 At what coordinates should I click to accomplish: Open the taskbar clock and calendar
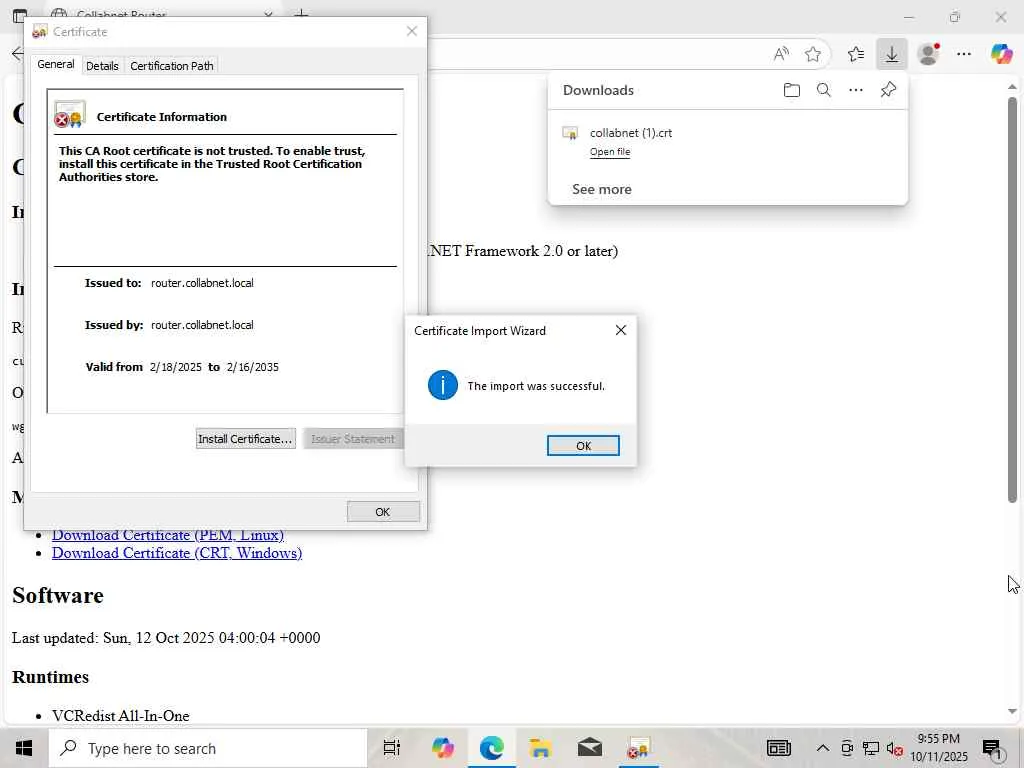point(938,748)
